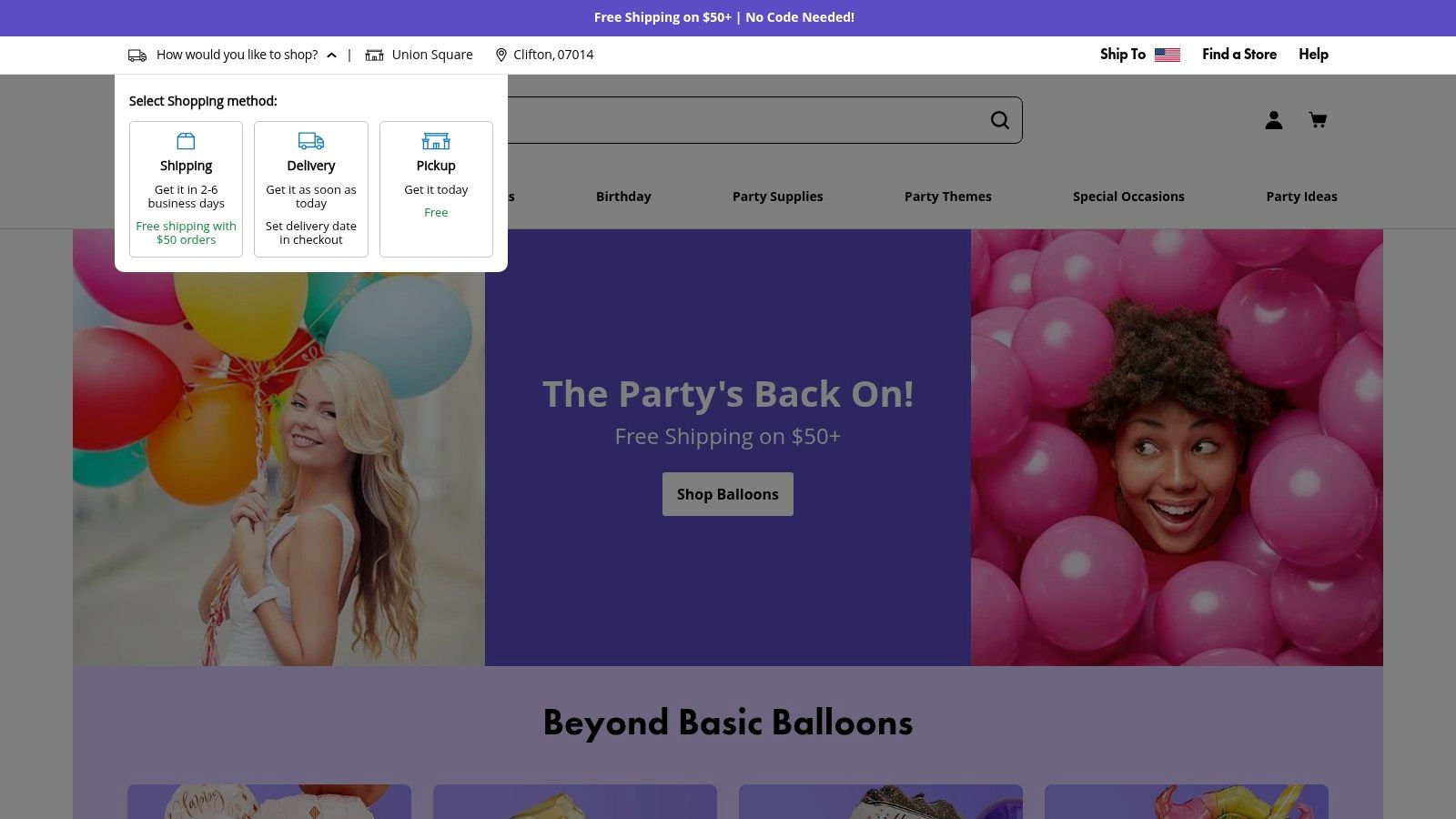The width and height of the screenshot is (1456, 819).
Task: Select the Delivery shopping method
Action: pos(310,189)
